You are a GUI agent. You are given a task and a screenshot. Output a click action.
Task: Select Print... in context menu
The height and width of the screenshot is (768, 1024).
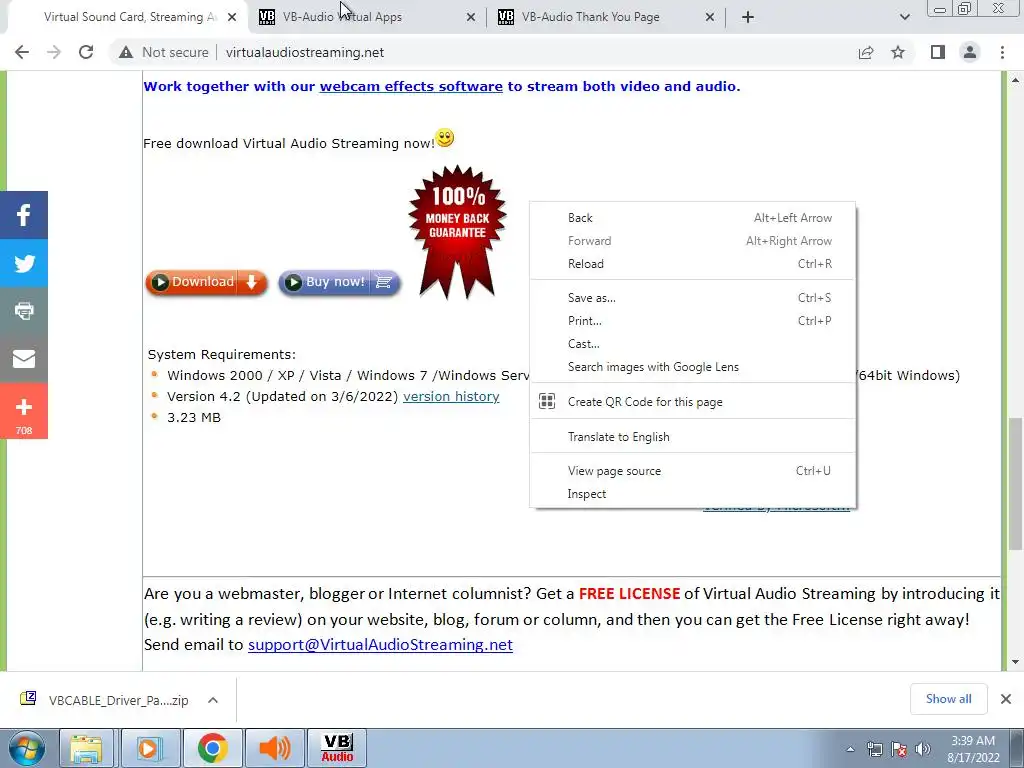693,321
